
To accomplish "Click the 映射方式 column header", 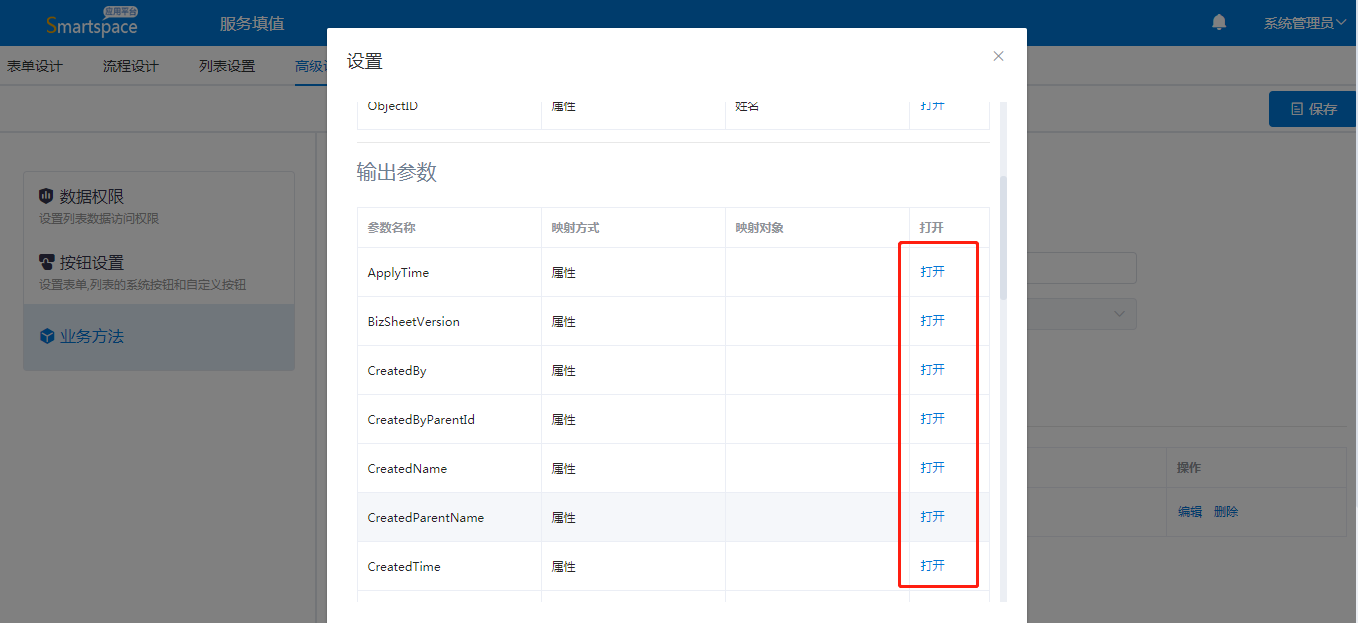I will pyautogui.click(x=575, y=228).
